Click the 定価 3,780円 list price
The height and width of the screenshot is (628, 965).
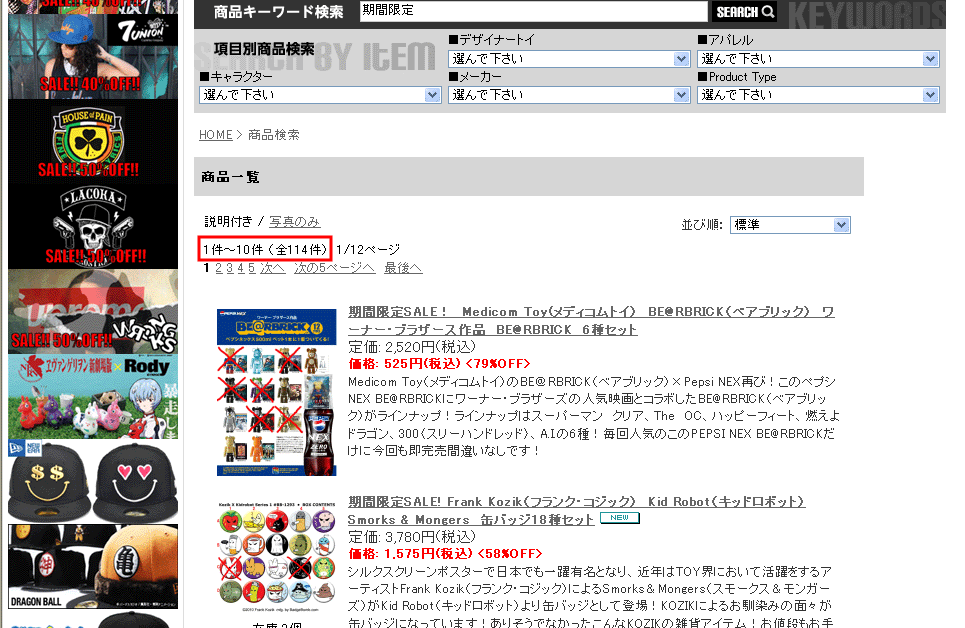[x=412, y=537]
